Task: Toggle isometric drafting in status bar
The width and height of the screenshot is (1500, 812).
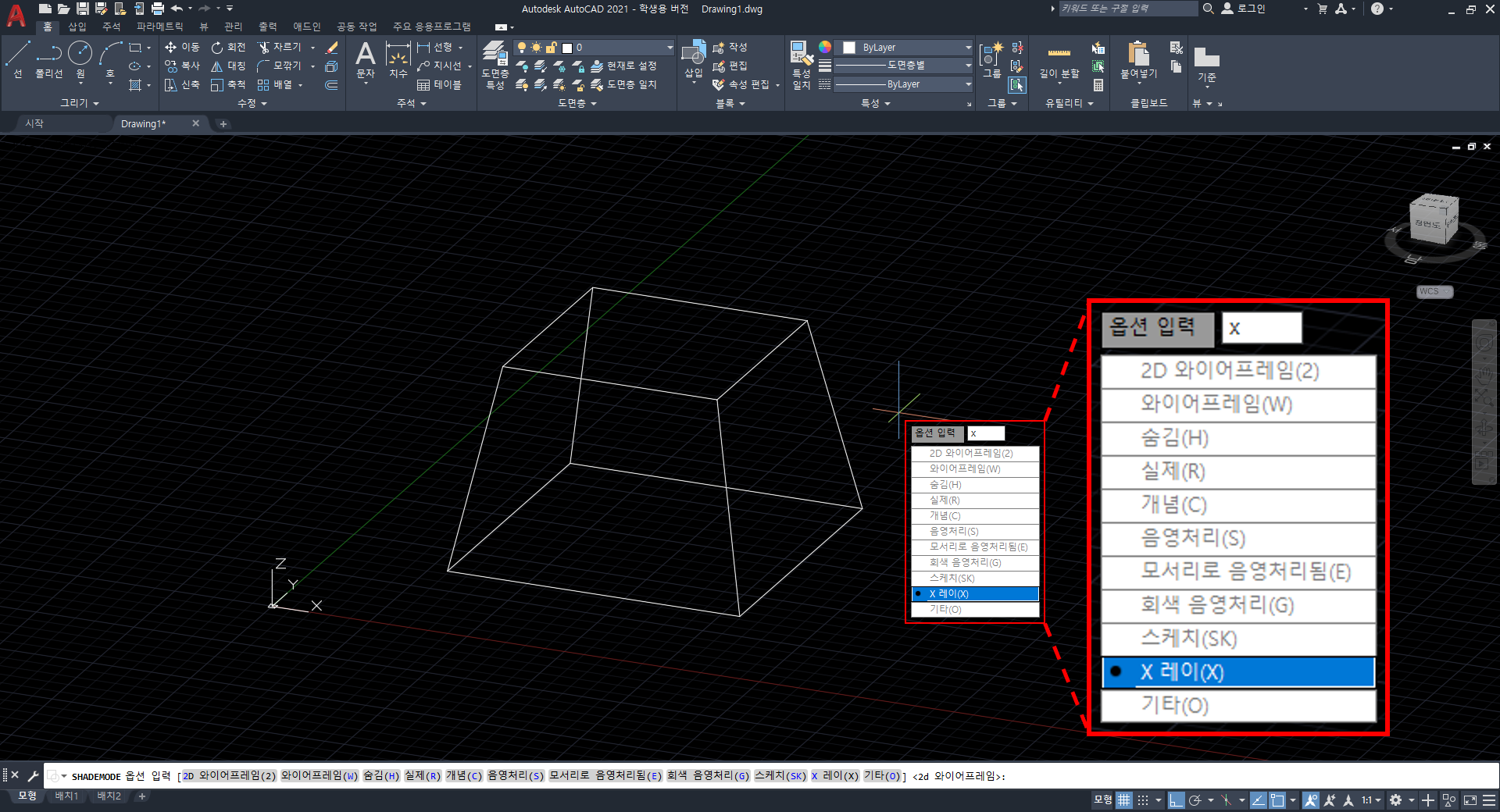Action: pos(1227,800)
